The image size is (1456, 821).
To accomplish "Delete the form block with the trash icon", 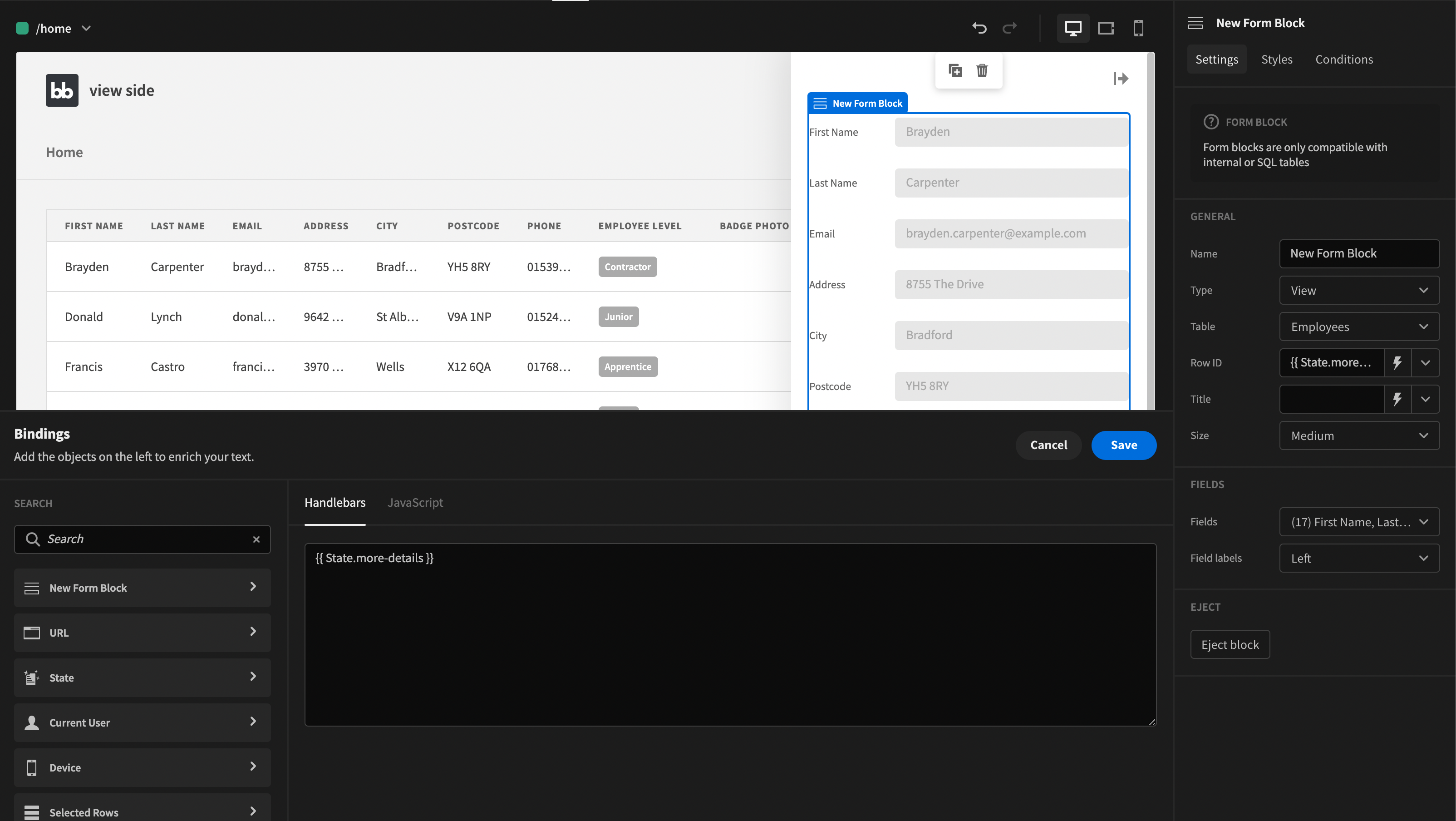I will tap(982, 70).
